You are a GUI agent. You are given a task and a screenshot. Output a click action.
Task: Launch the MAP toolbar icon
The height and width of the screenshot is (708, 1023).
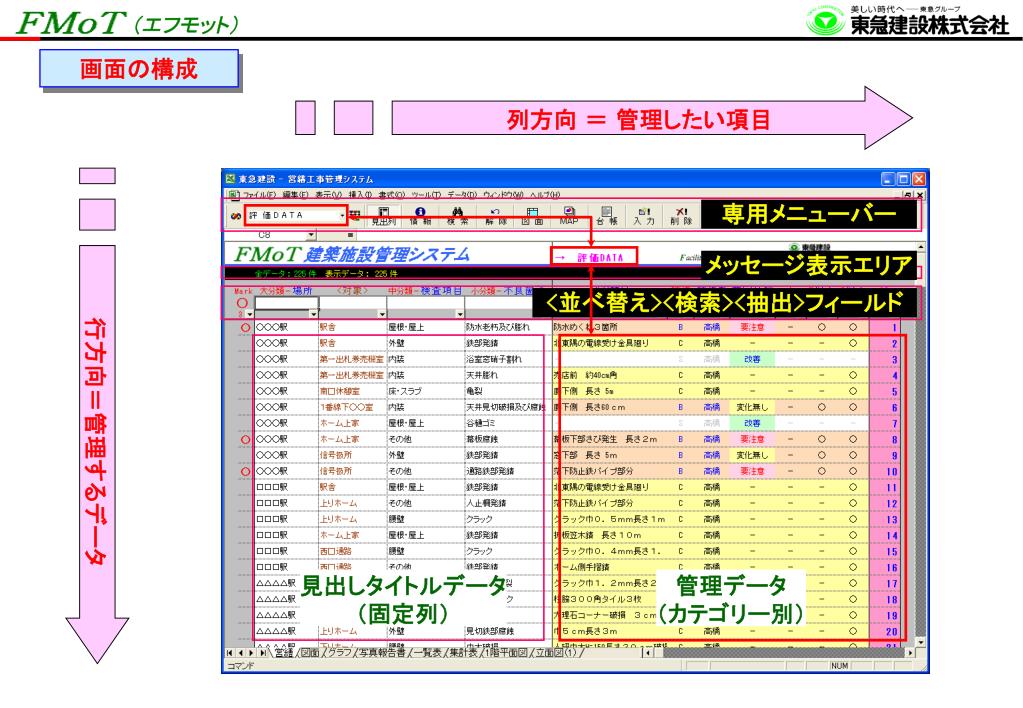(569, 216)
